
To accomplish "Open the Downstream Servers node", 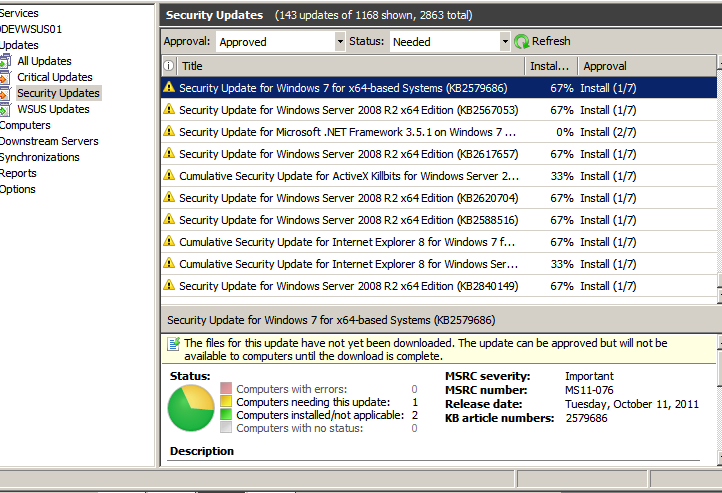I will pyautogui.click(x=49, y=141).
